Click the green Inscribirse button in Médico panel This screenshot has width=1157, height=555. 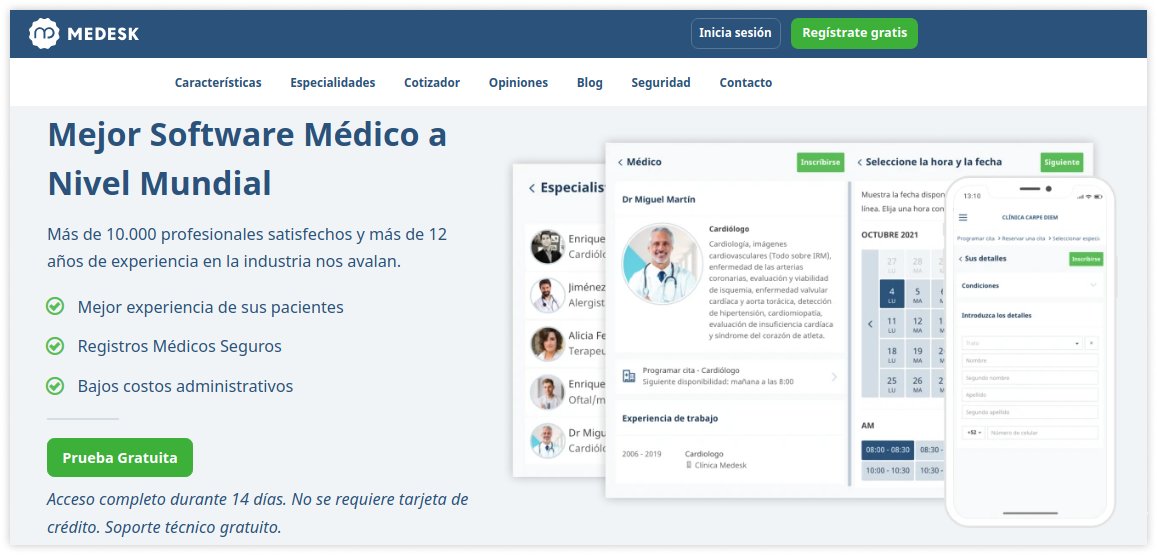[x=820, y=162]
